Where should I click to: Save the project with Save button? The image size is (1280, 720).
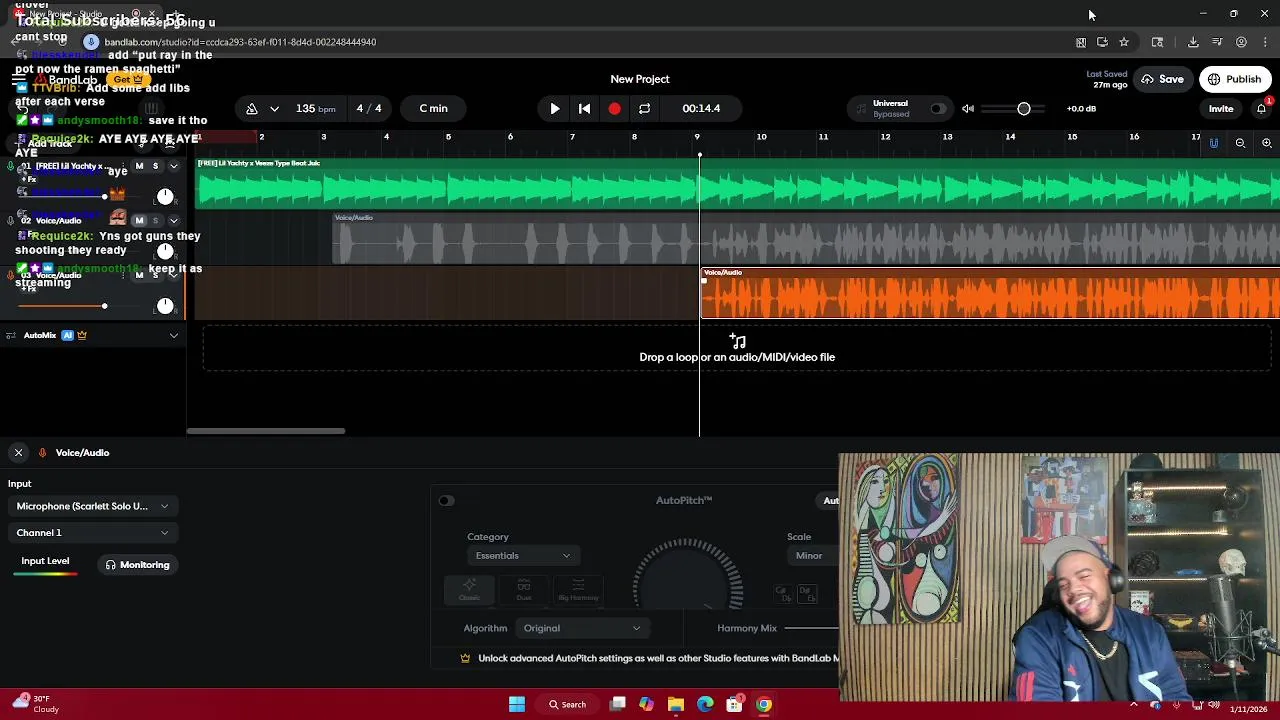pos(1163,79)
